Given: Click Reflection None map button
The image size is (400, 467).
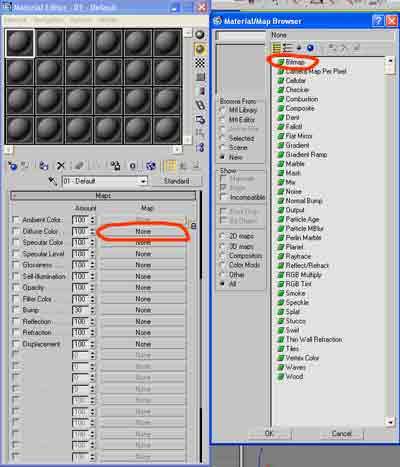Looking at the screenshot, I should coord(143,322).
